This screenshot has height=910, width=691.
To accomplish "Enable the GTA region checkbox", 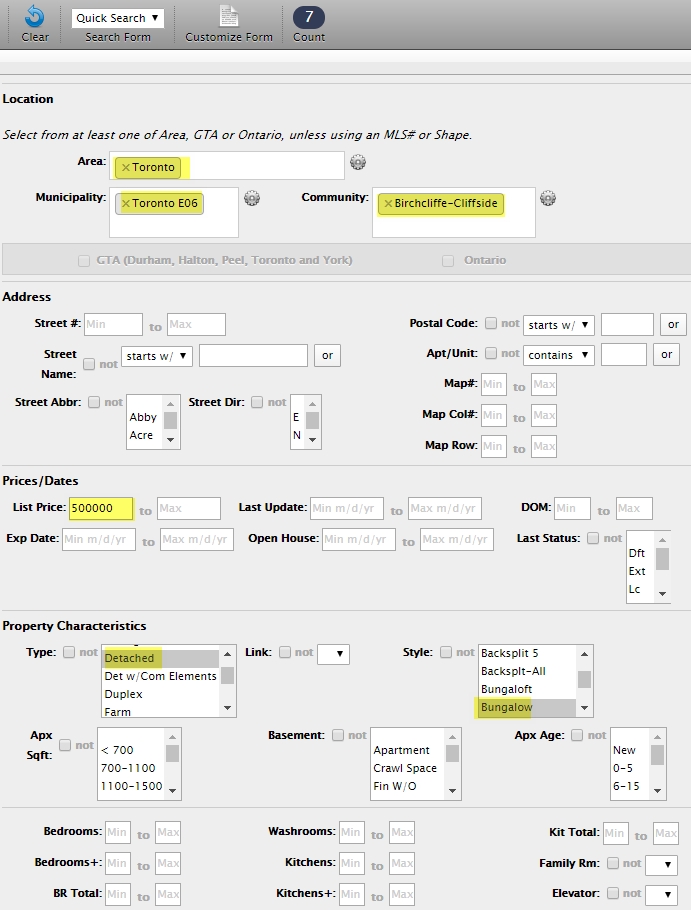I will coord(85,261).
